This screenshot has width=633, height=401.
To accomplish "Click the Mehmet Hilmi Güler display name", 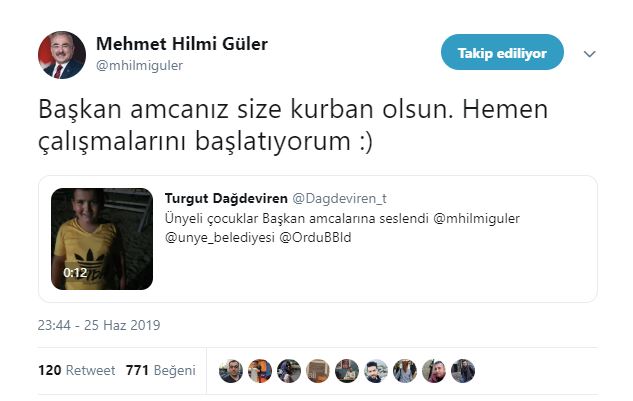I will (182, 44).
